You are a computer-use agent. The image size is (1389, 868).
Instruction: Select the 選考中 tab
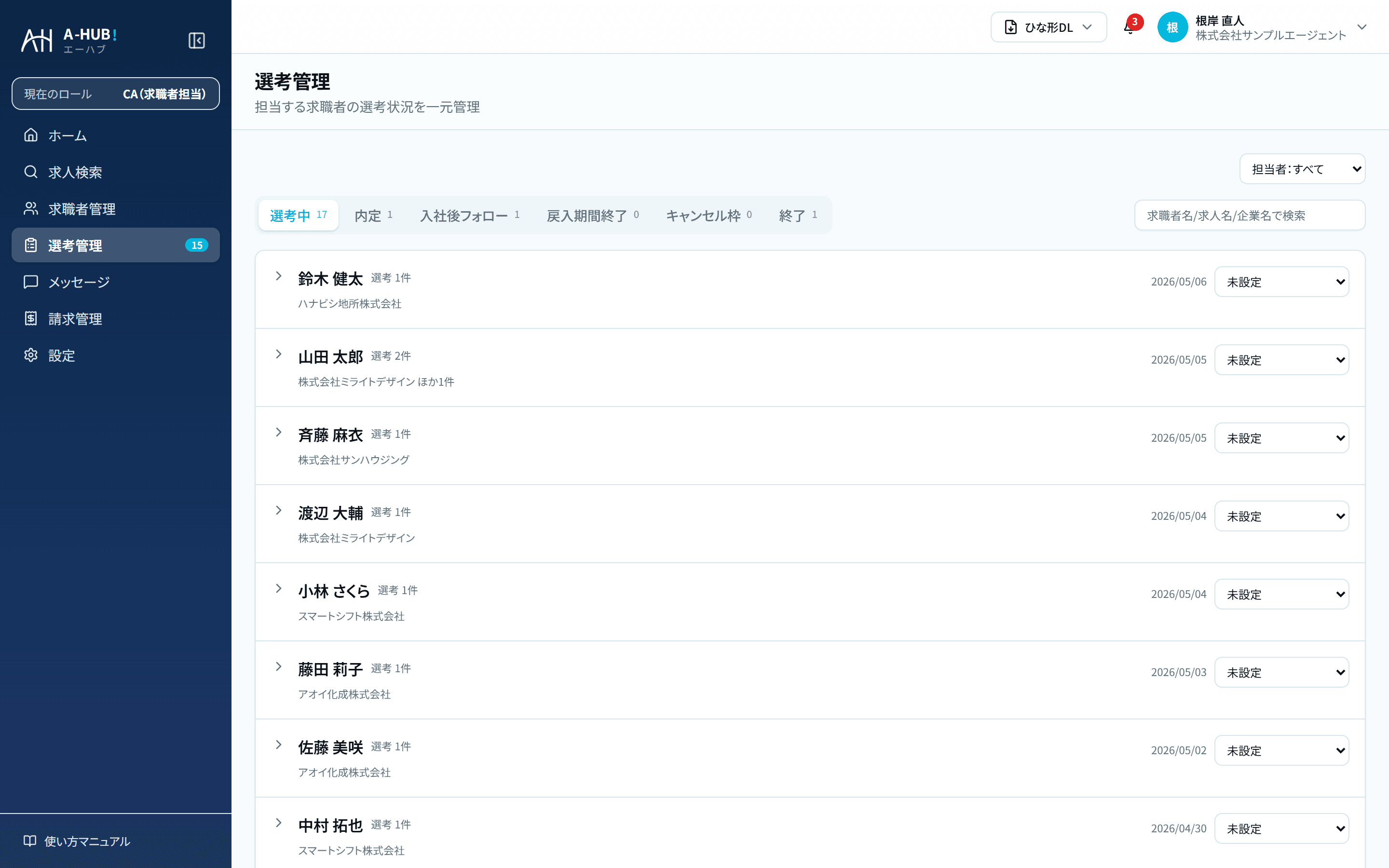[299, 215]
